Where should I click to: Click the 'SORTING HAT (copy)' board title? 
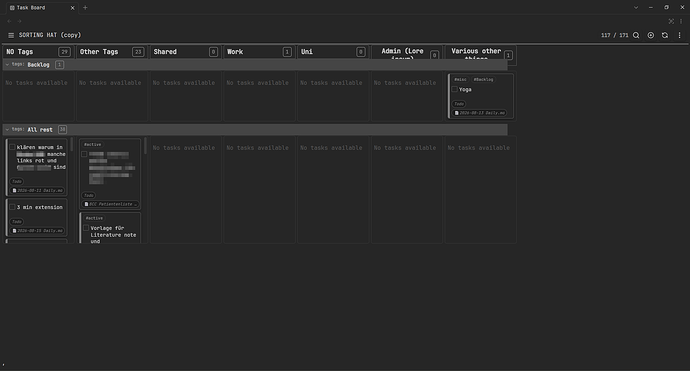50,35
